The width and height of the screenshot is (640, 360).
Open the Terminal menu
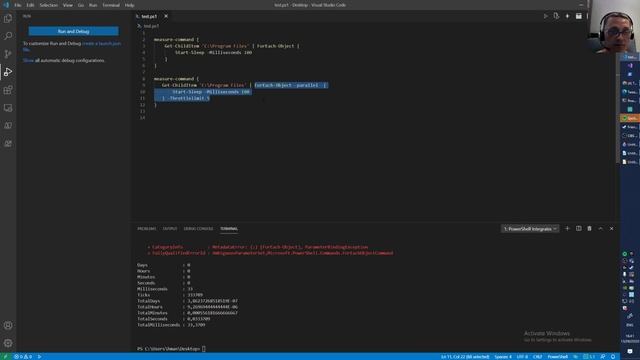coord(111,5)
